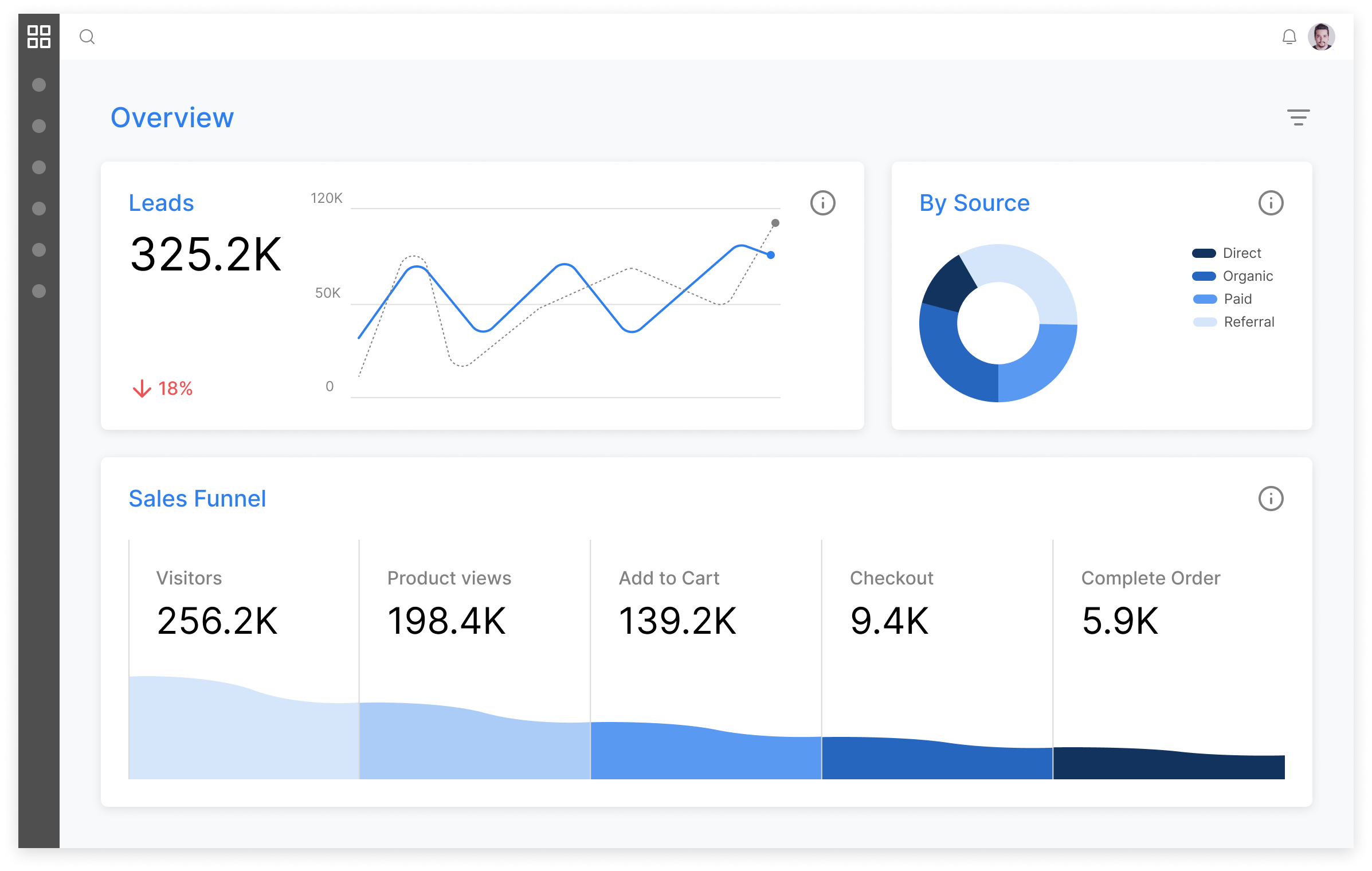Select the last sidebar dot item

coord(39,291)
